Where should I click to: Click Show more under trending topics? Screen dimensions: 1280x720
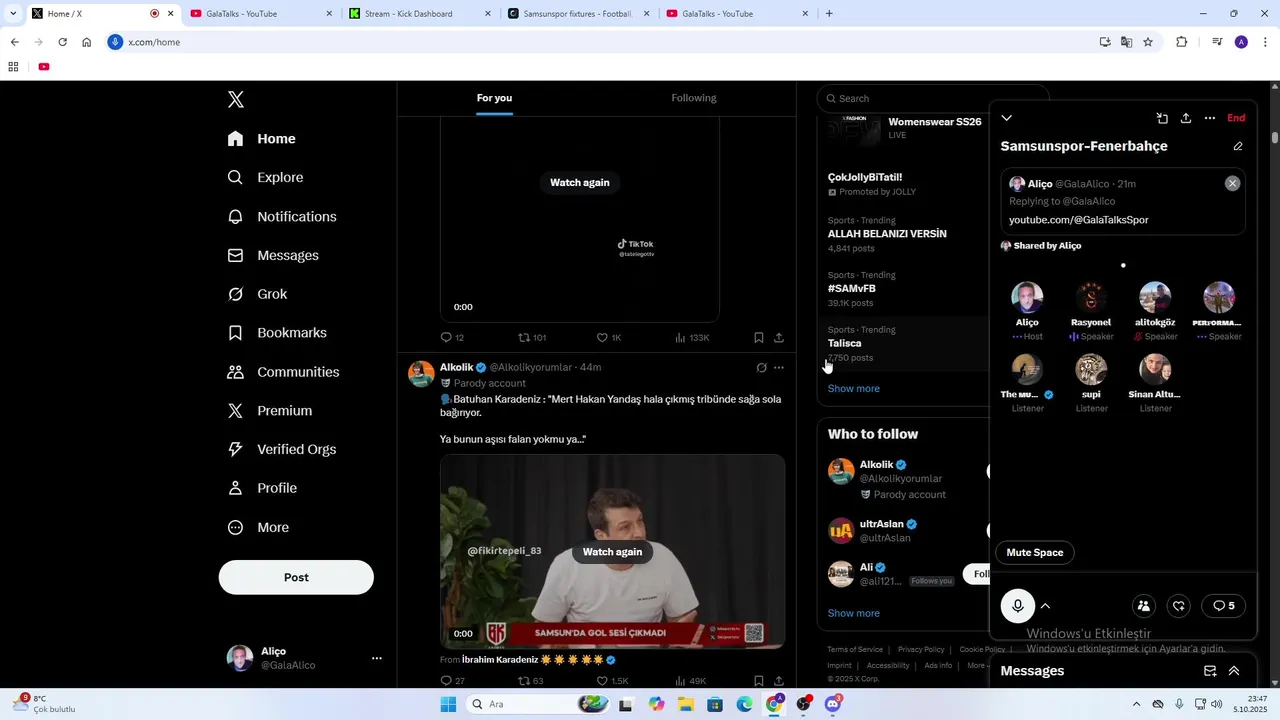pyautogui.click(x=854, y=389)
